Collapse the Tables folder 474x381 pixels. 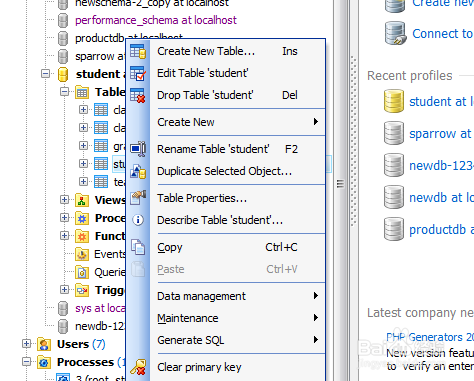[x=65, y=91]
